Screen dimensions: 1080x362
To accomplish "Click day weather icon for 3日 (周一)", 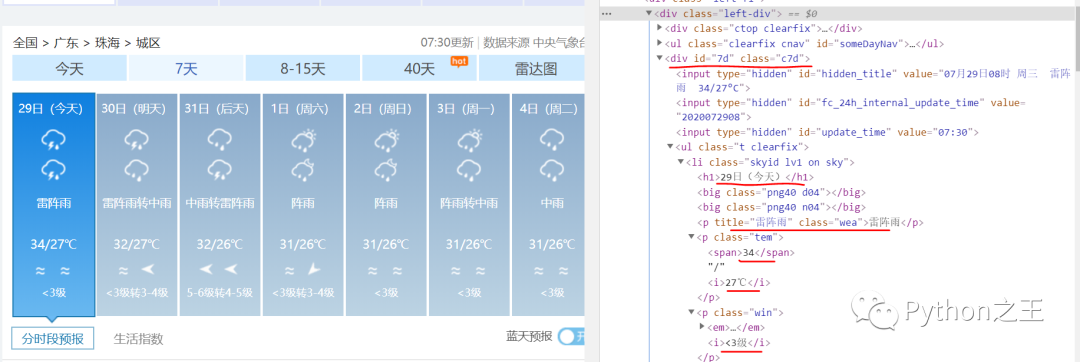I will point(470,140).
